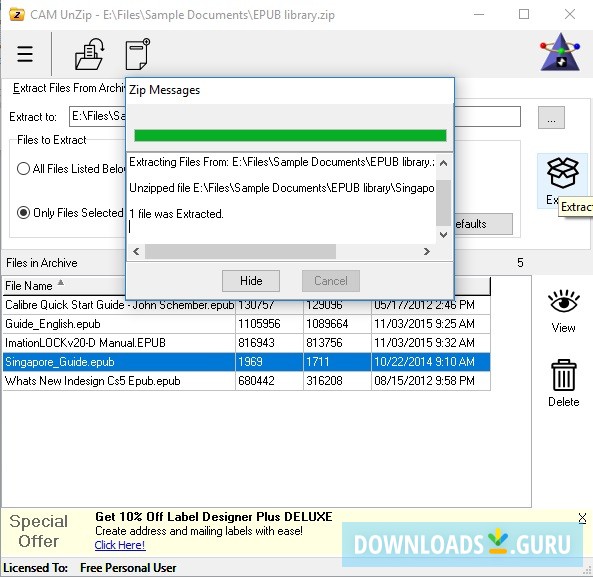Click the open archive folder icon
593x577 pixels.
(90, 54)
